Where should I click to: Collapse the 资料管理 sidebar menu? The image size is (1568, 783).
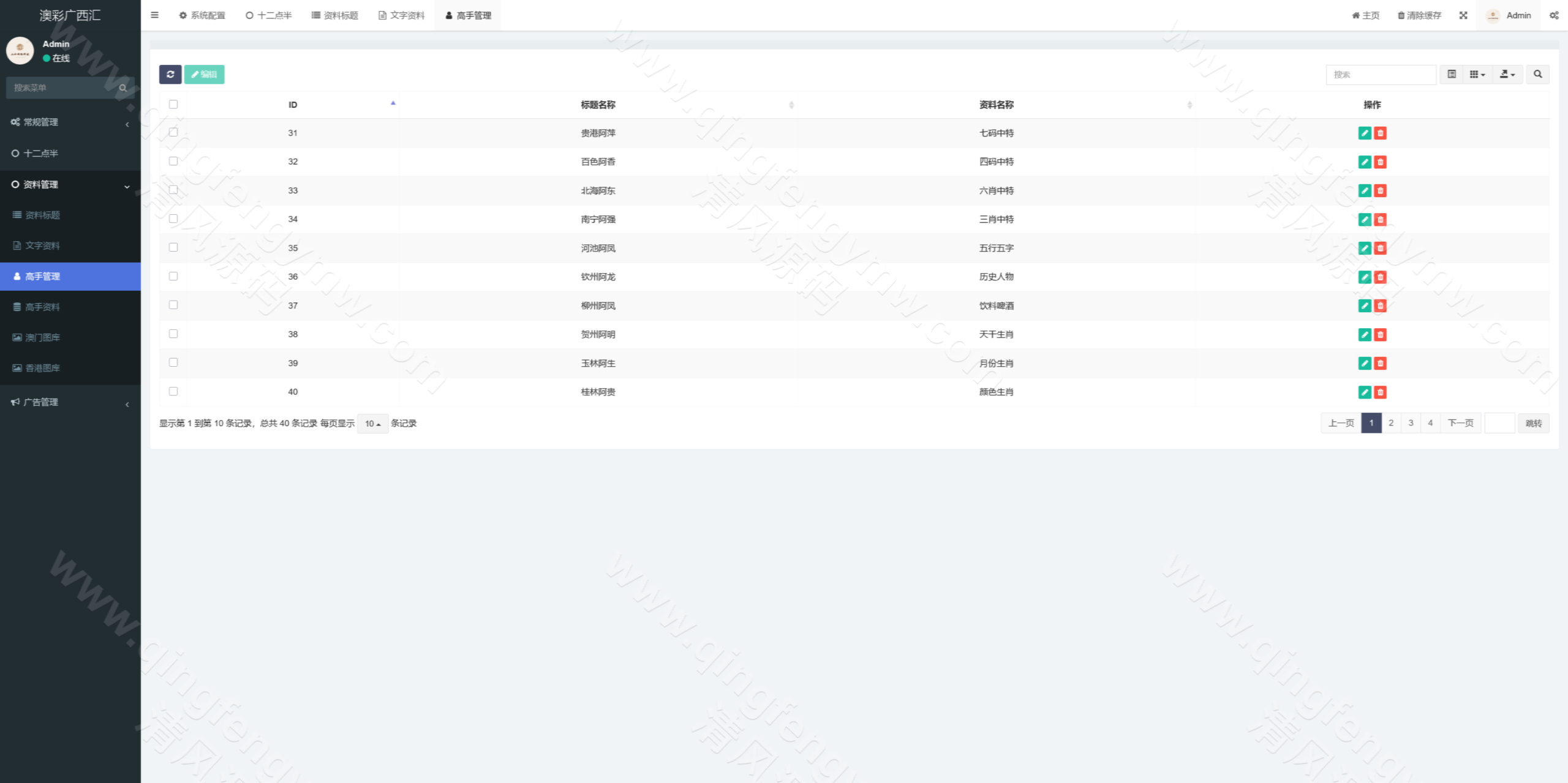[70, 185]
